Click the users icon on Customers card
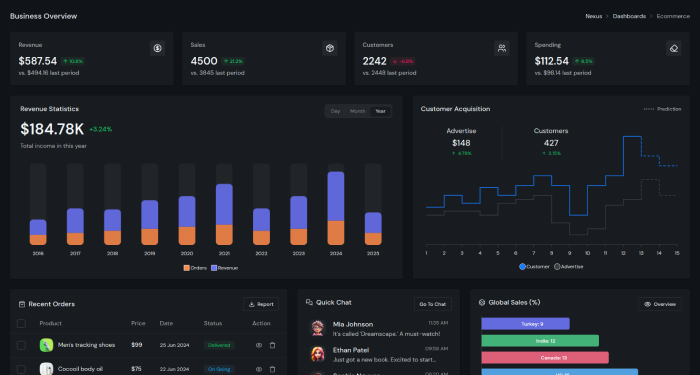This screenshot has width=700, height=375. click(x=502, y=48)
